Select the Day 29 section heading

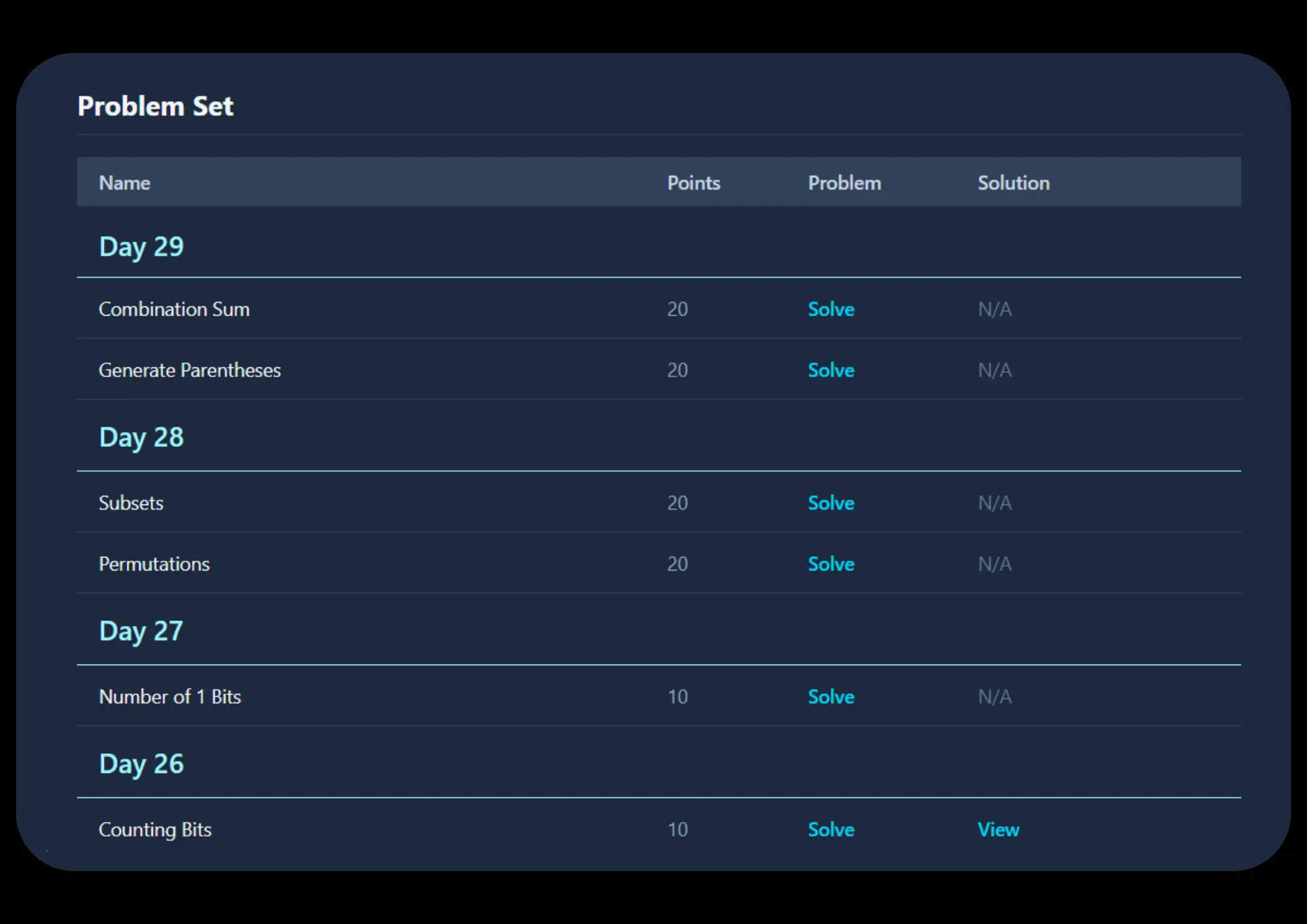coord(141,247)
